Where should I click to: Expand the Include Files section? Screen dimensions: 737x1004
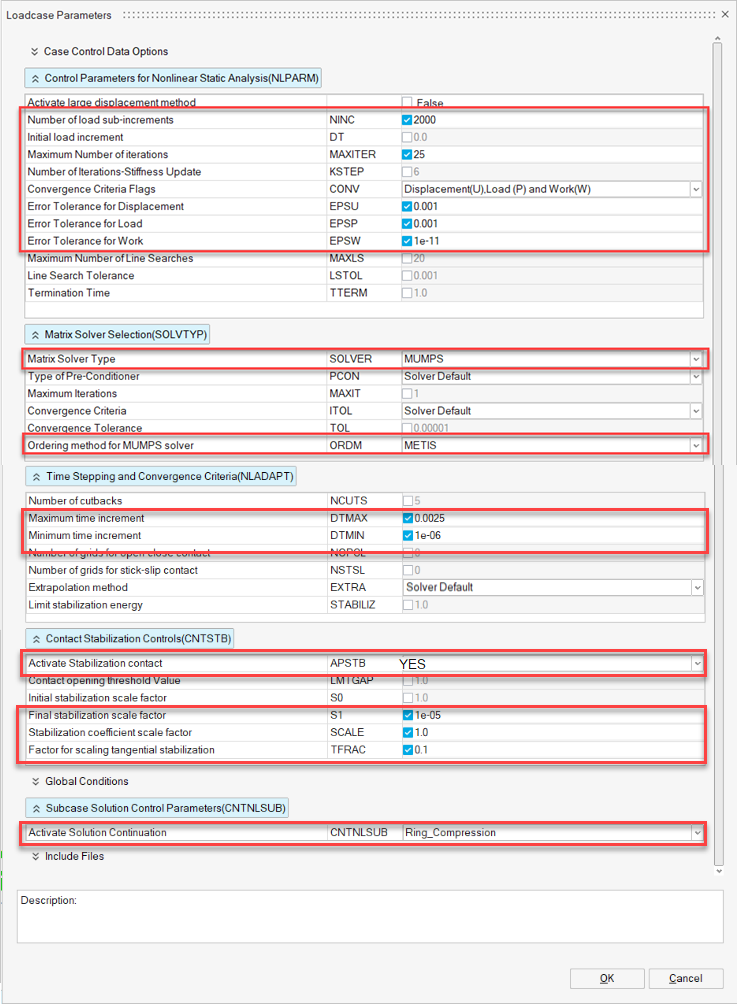(x=35, y=856)
